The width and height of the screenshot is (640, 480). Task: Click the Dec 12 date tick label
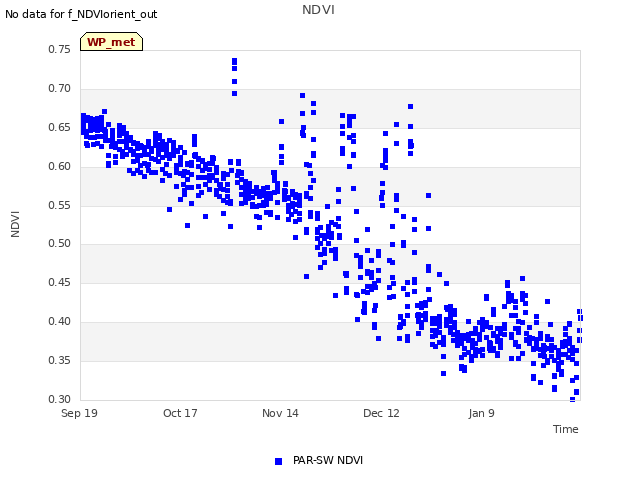point(381,413)
